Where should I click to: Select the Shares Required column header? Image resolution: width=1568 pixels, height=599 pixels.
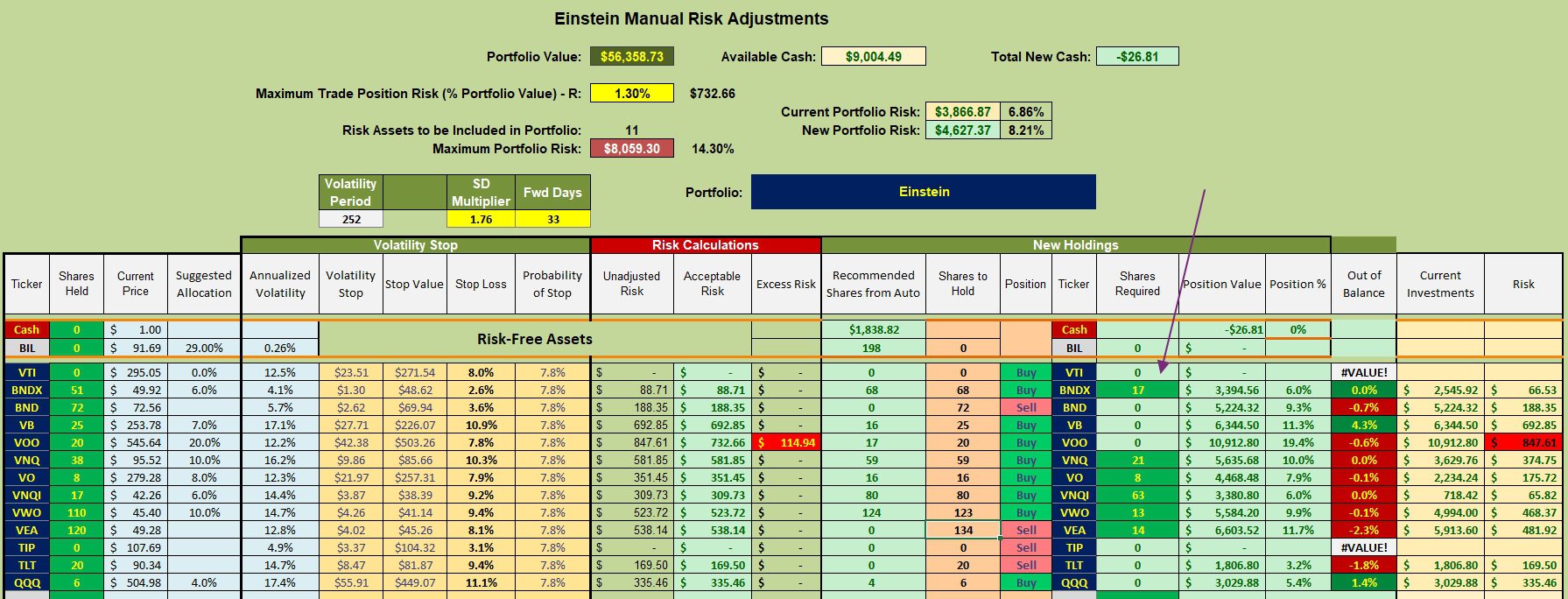pos(1137,284)
